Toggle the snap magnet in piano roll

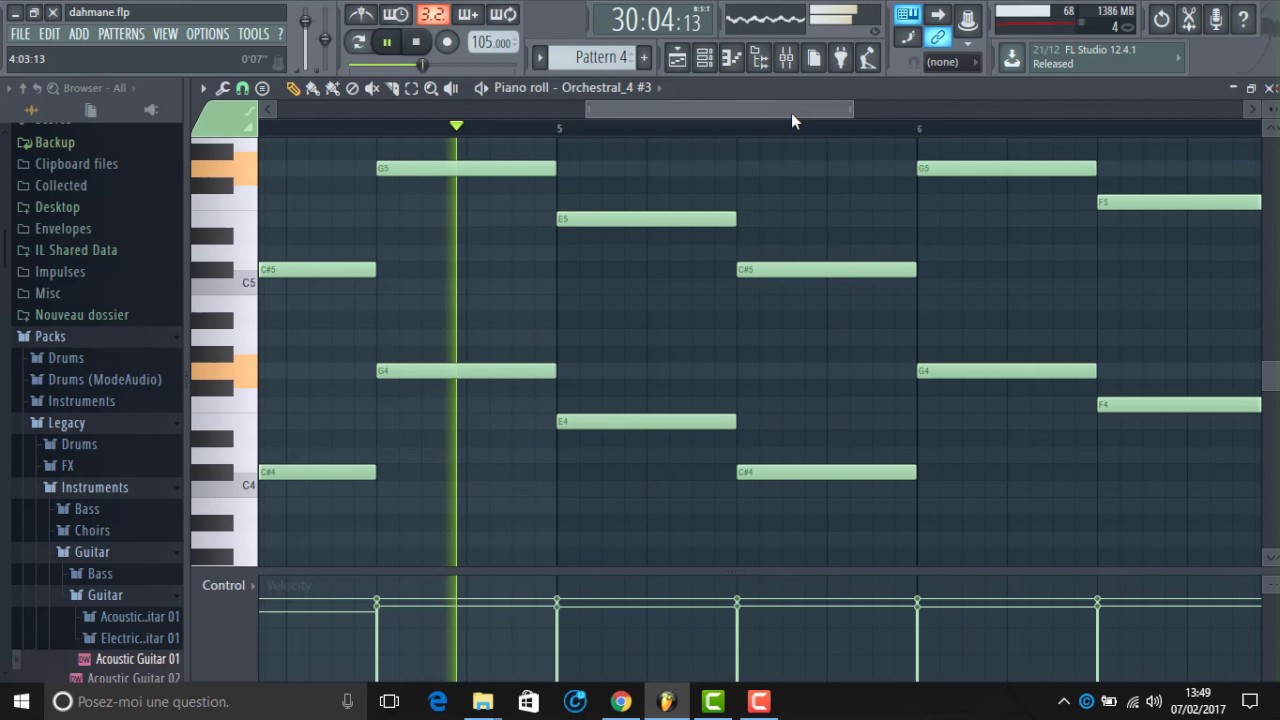[x=242, y=88]
